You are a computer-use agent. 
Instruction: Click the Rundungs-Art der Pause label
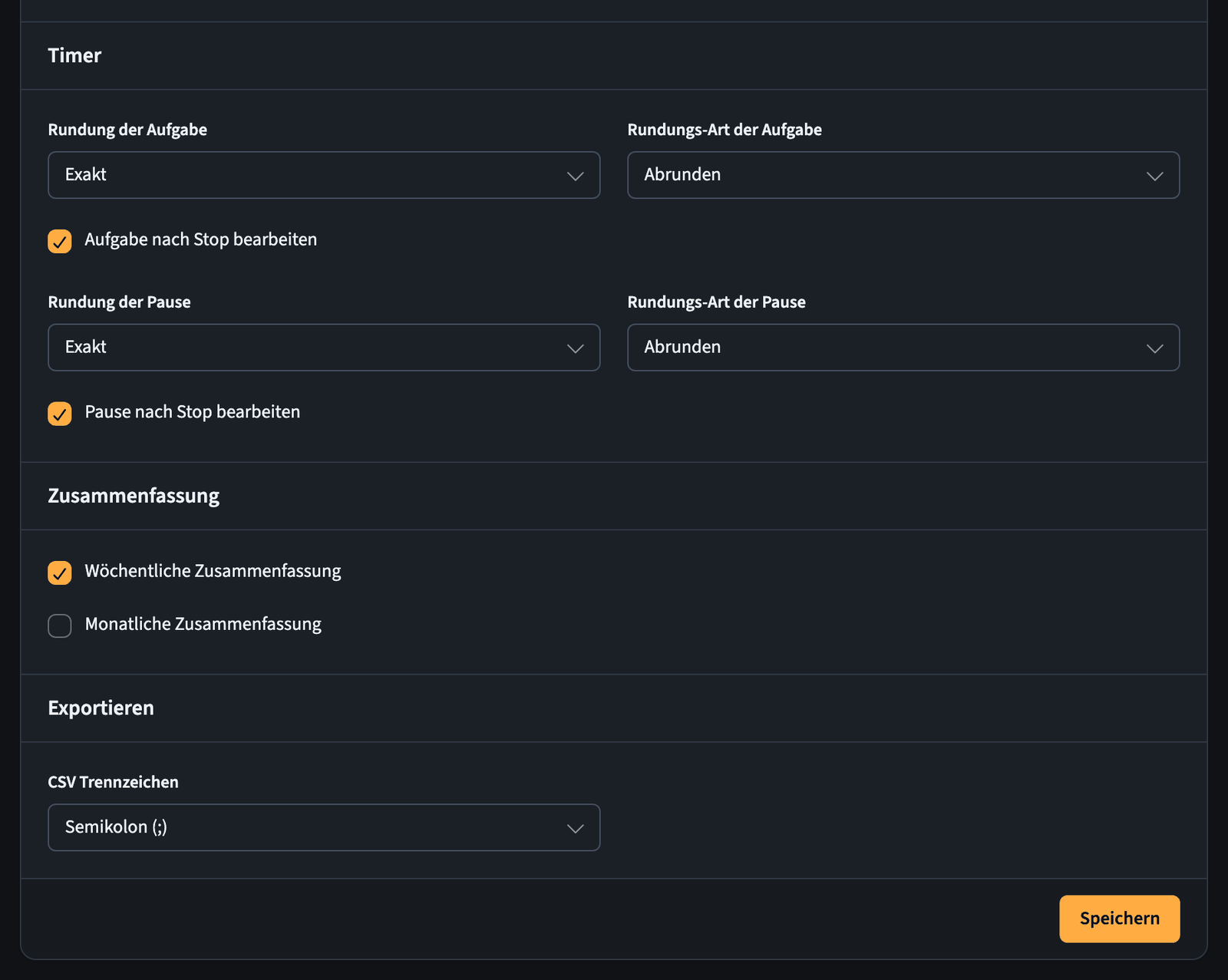pos(716,302)
